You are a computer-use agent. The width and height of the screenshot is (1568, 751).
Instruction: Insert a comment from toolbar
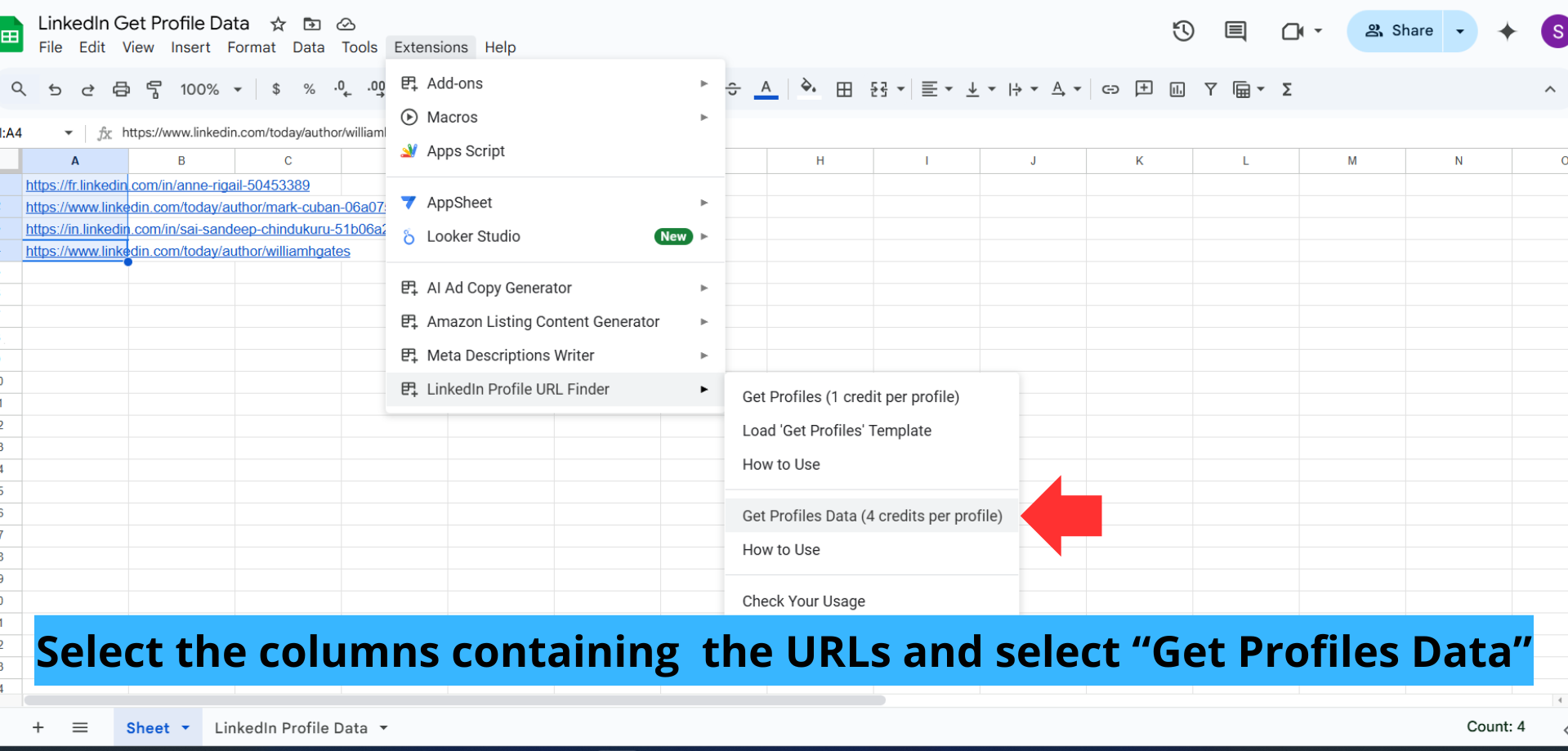tap(1144, 88)
